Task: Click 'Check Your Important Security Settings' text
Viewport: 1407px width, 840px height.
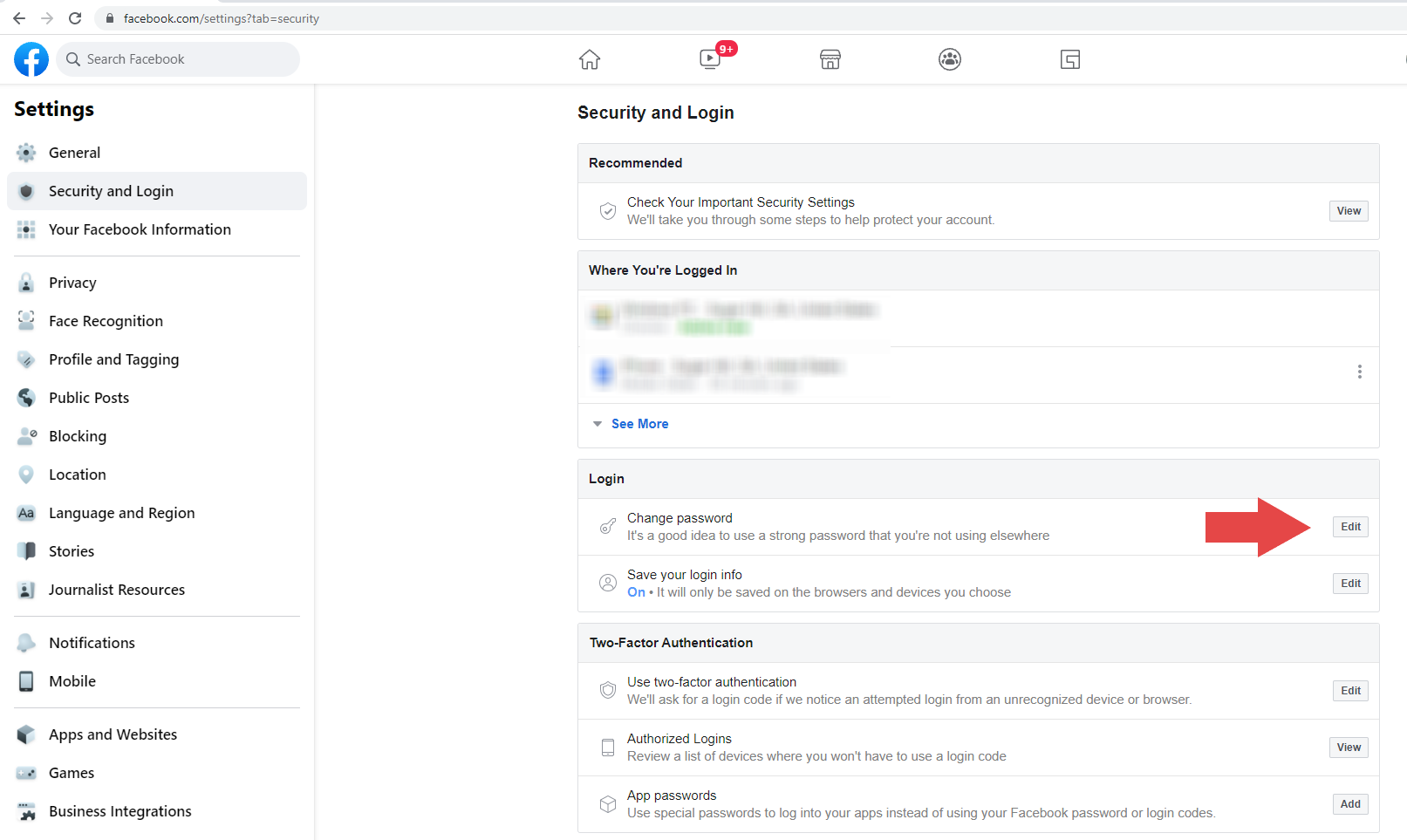Action: click(x=741, y=202)
